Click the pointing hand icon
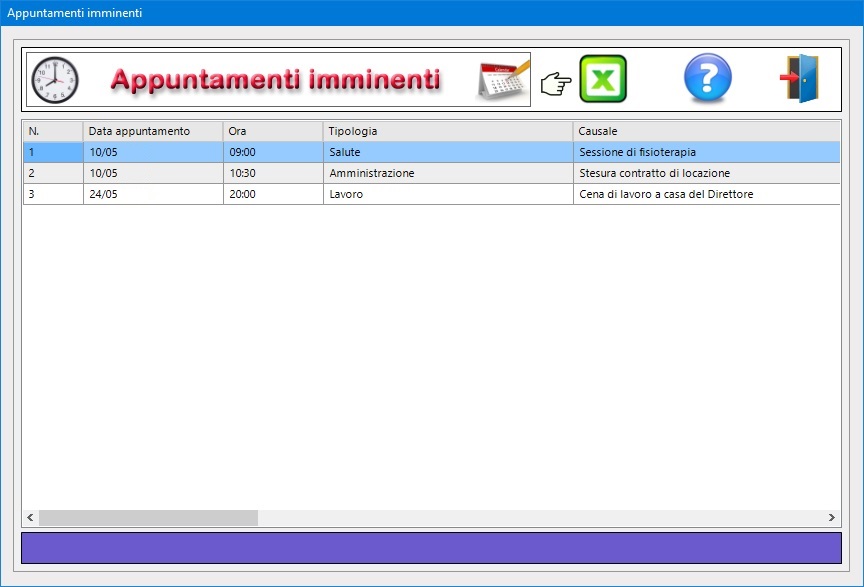The image size is (864, 587). pyautogui.click(x=555, y=82)
